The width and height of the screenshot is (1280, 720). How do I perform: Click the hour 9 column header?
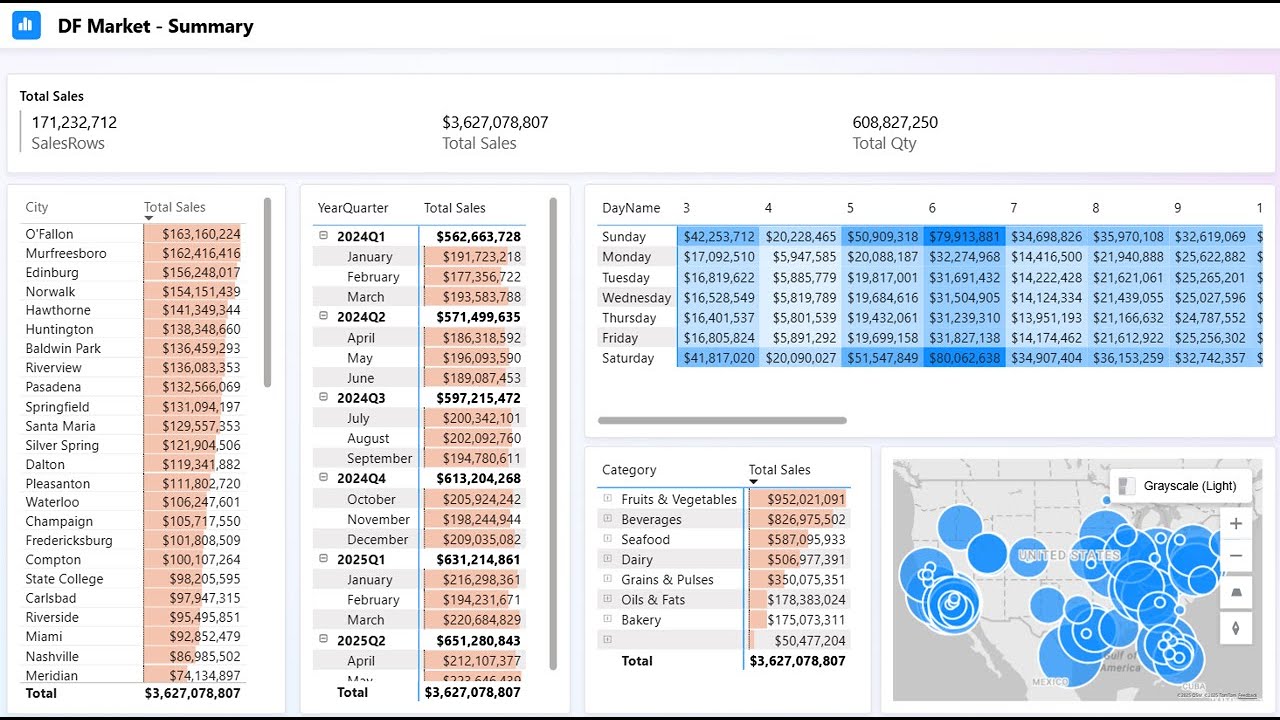1177,208
